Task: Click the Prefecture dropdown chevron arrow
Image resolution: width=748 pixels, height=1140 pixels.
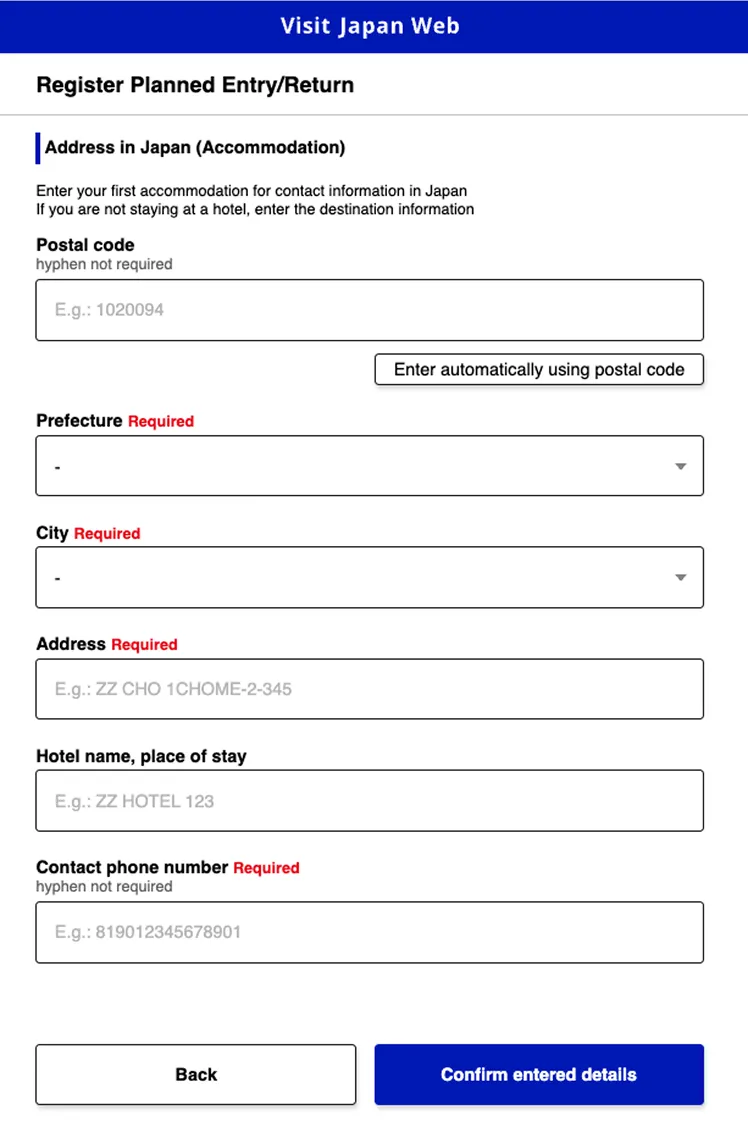Action: 680,465
